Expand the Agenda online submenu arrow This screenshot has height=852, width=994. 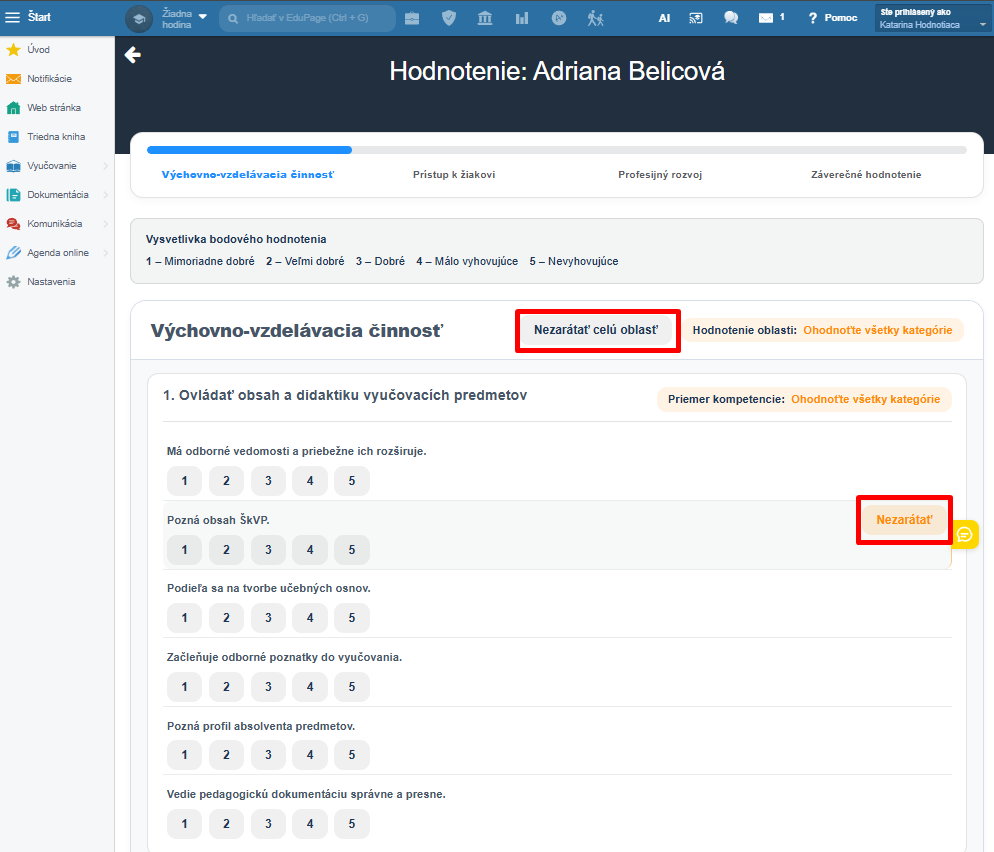106,253
